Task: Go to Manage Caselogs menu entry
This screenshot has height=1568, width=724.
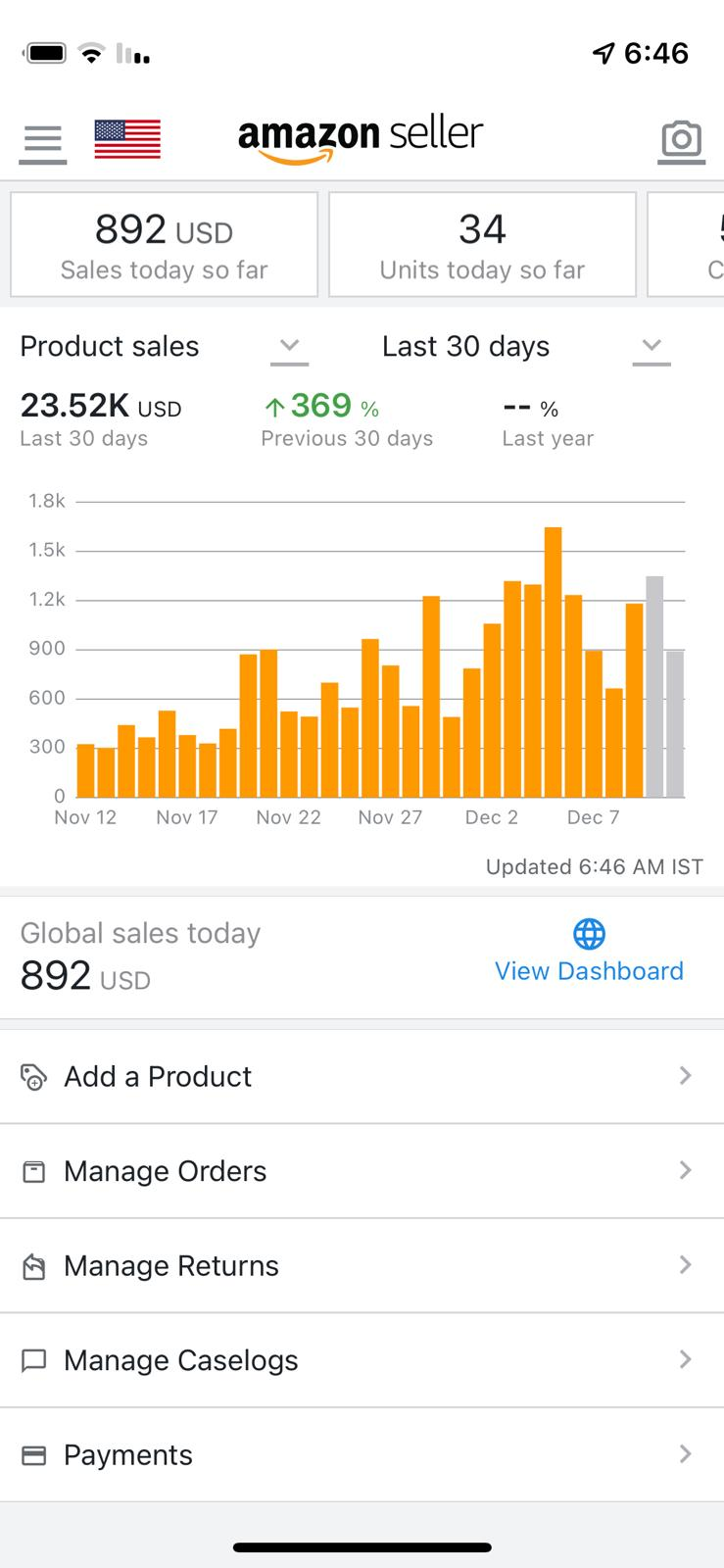Action: tap(181, 1360)
